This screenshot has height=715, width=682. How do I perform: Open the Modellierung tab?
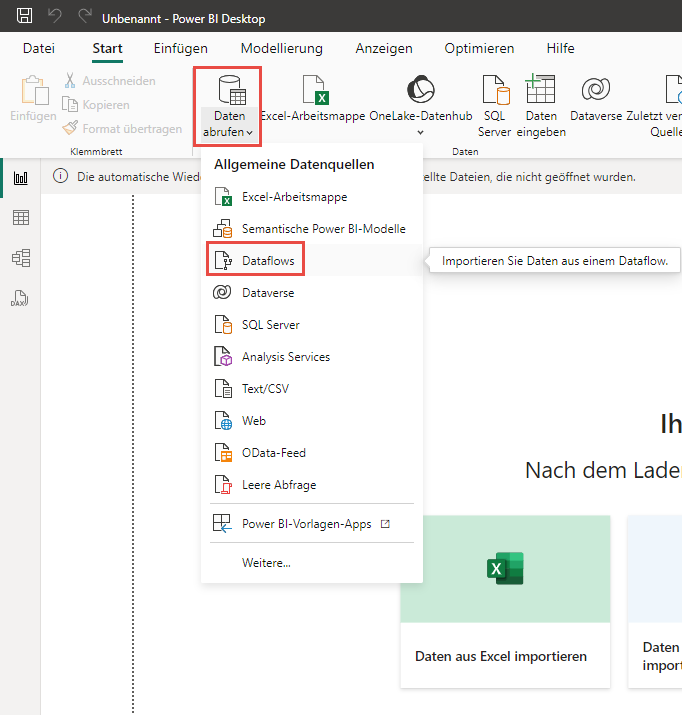click(282, 48)
